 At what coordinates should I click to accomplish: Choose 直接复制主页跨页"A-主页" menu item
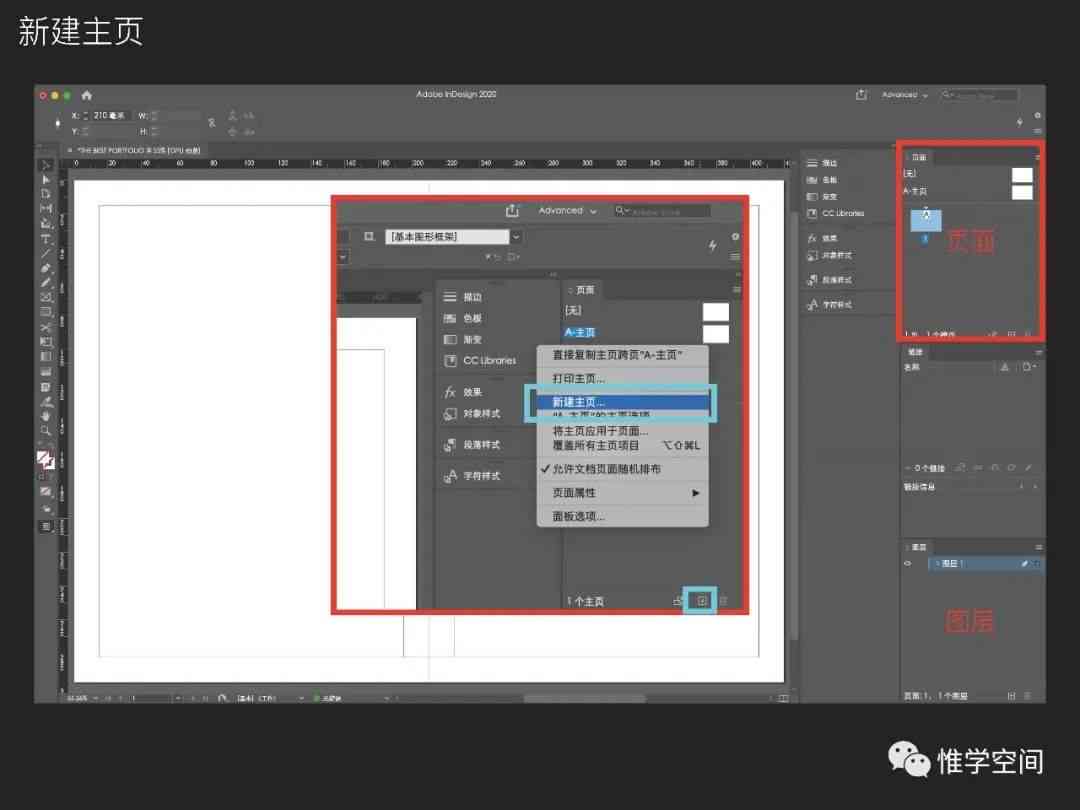tap(622, 355)
